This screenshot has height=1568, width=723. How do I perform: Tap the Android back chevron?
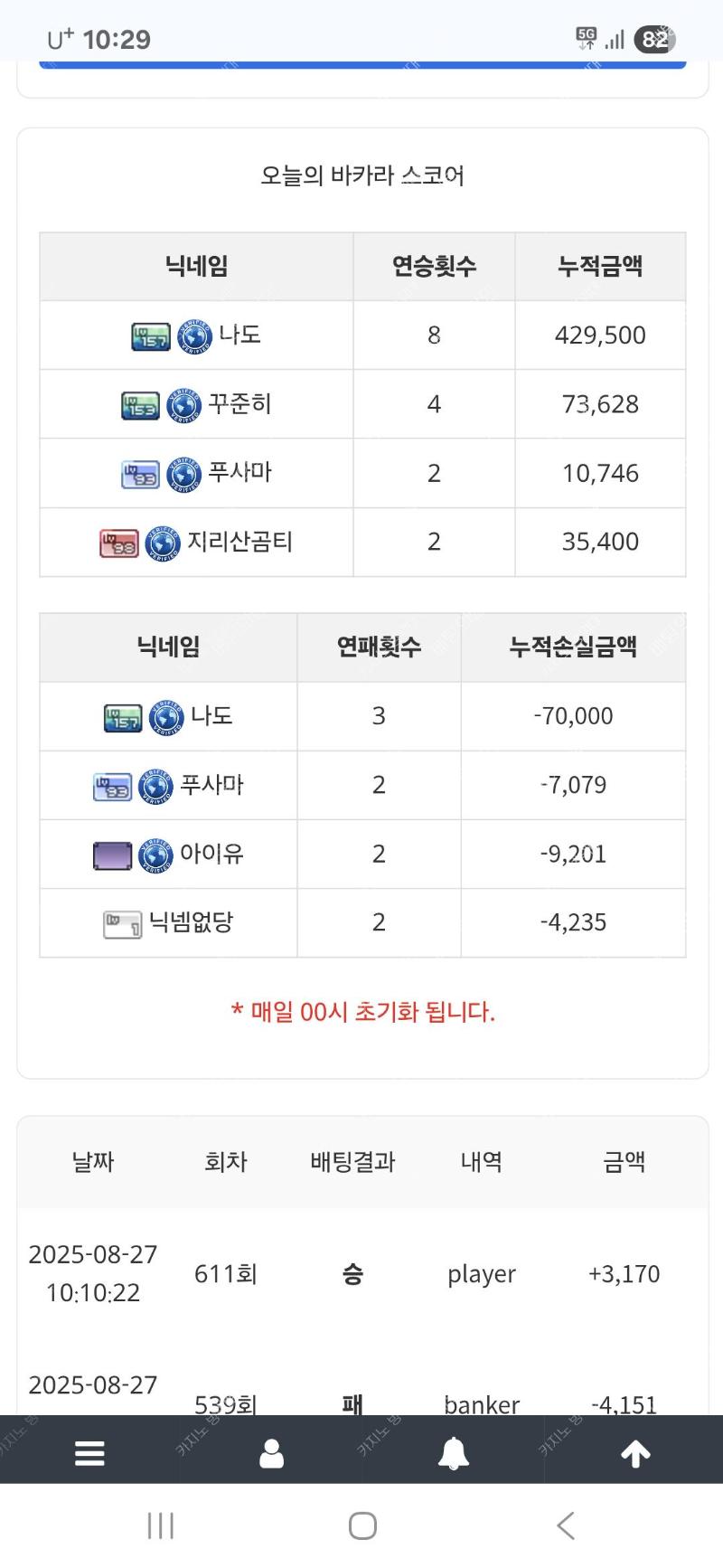(566, 1526)
